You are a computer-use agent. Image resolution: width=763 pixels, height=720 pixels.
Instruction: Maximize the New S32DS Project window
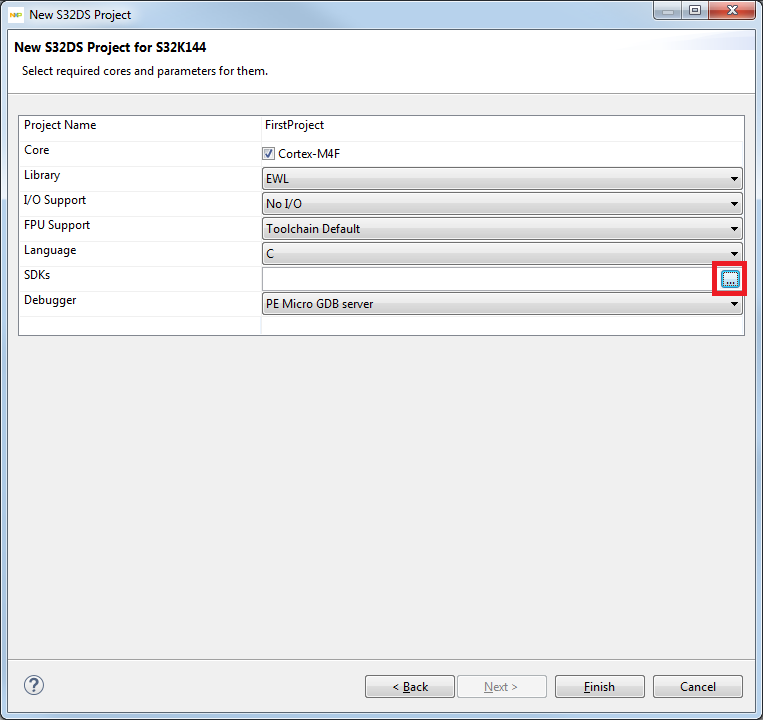click(695, 11)
